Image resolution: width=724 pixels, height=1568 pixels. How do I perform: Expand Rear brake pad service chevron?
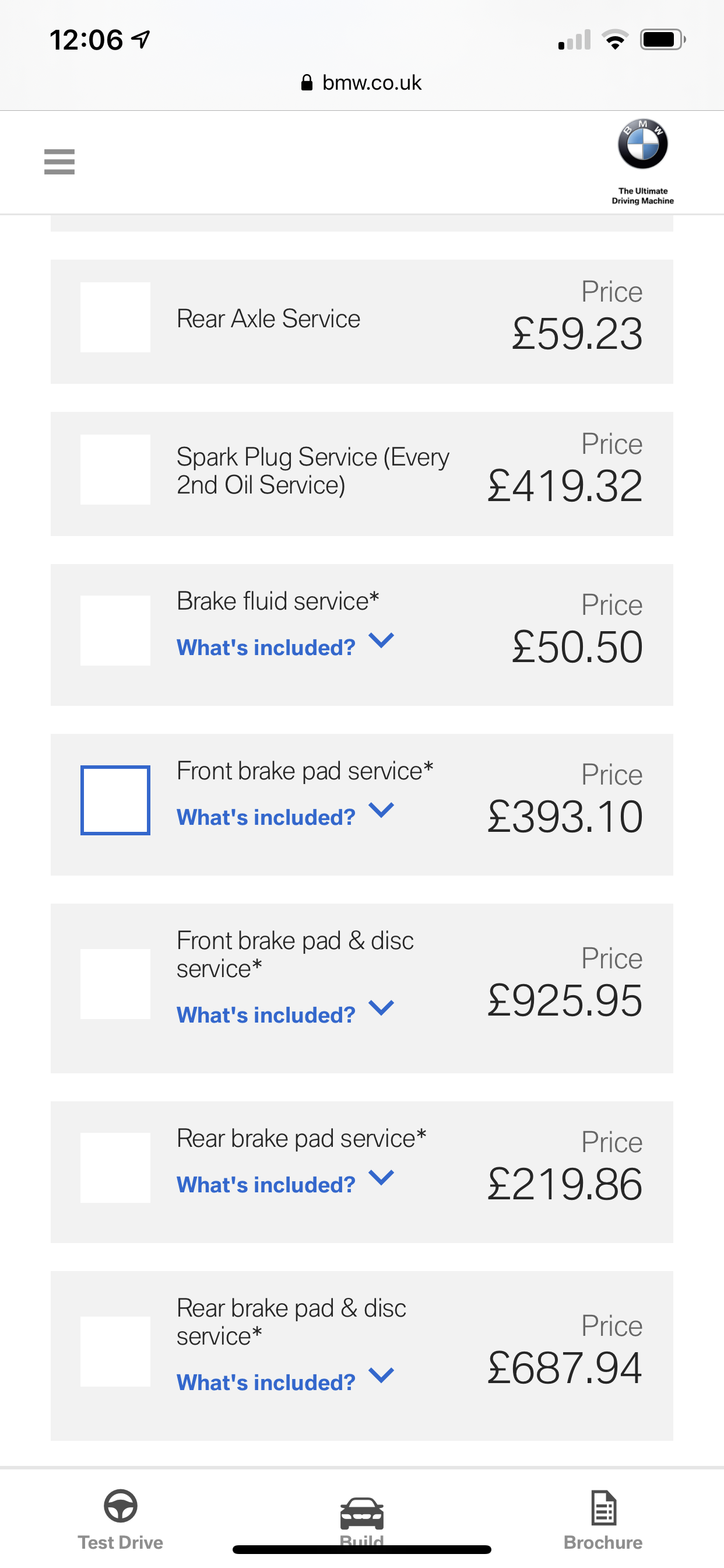(381, 1178)
